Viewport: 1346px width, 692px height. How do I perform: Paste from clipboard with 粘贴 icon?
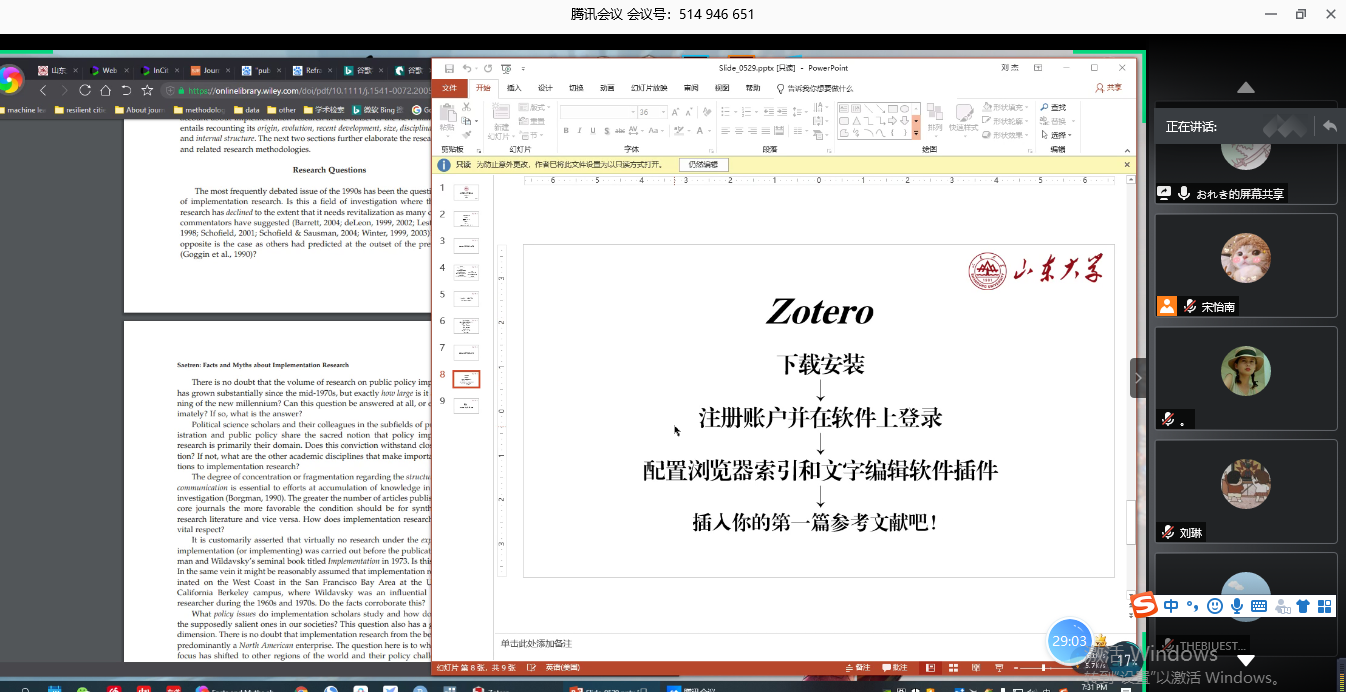(x=447, y=118)
